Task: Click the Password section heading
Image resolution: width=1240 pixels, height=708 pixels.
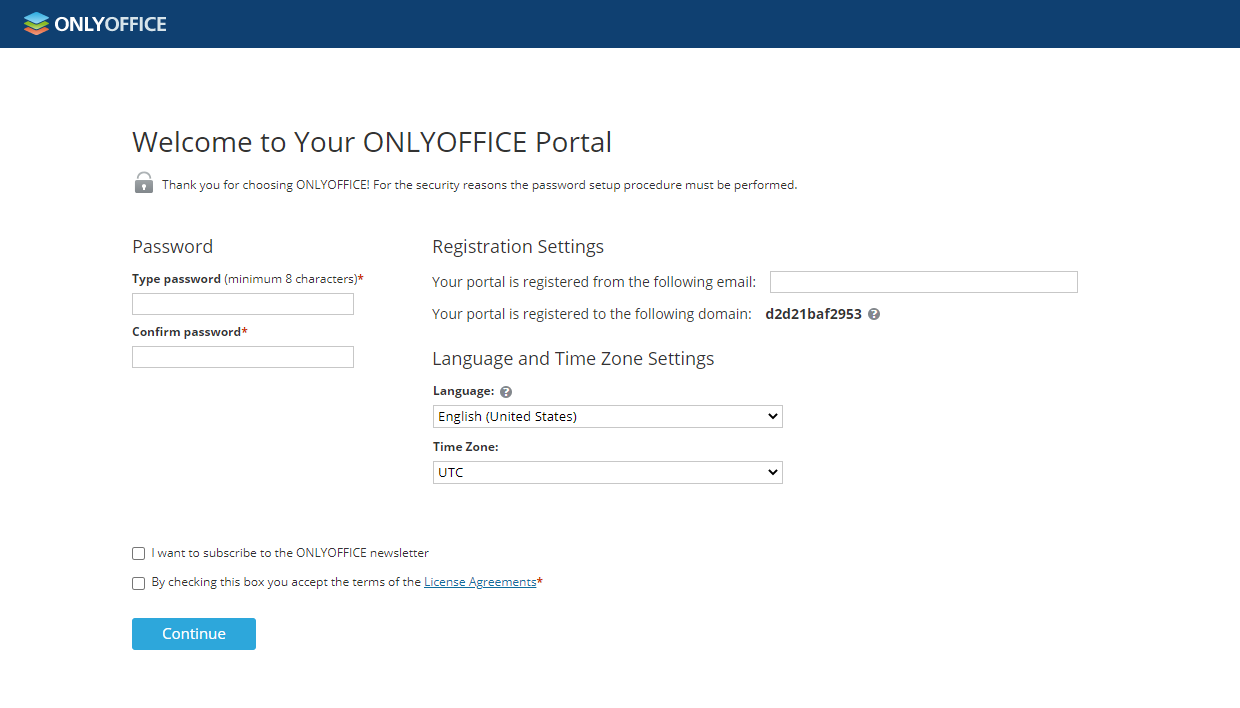Action: coord(172,246)
